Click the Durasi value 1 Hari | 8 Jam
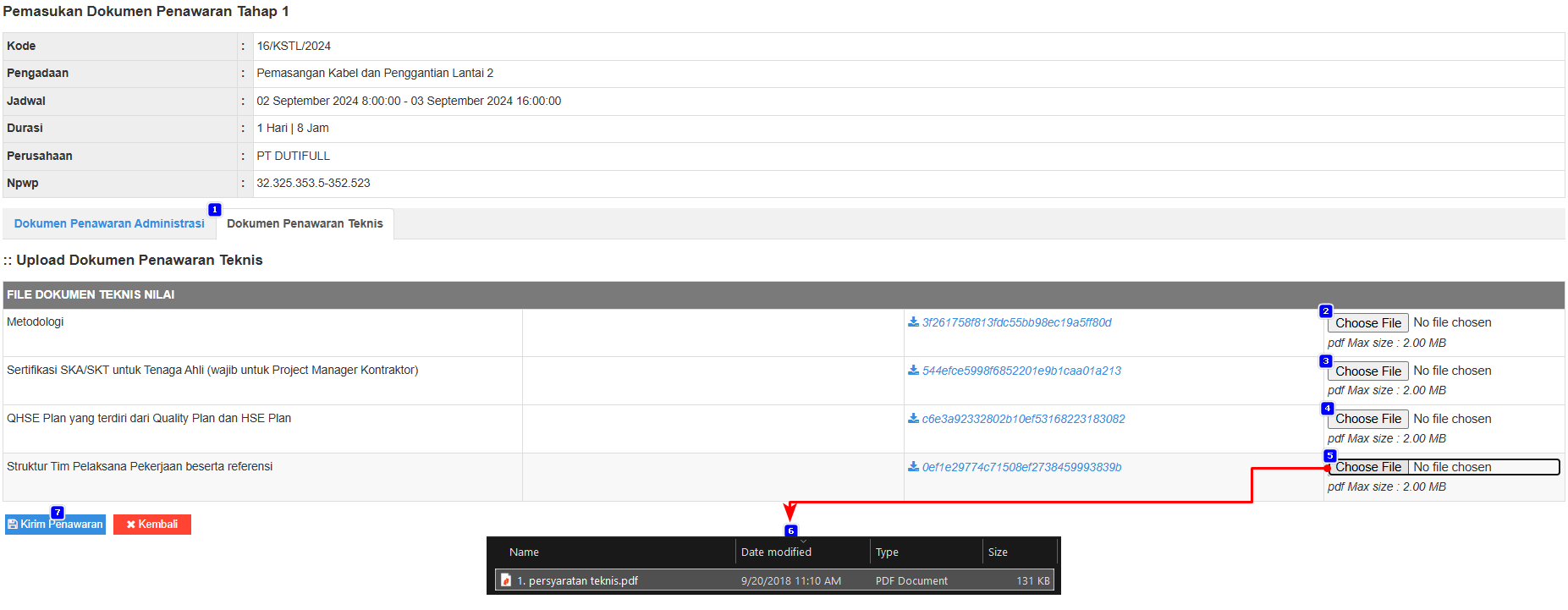1568x610 pixels. click(293, 128)
